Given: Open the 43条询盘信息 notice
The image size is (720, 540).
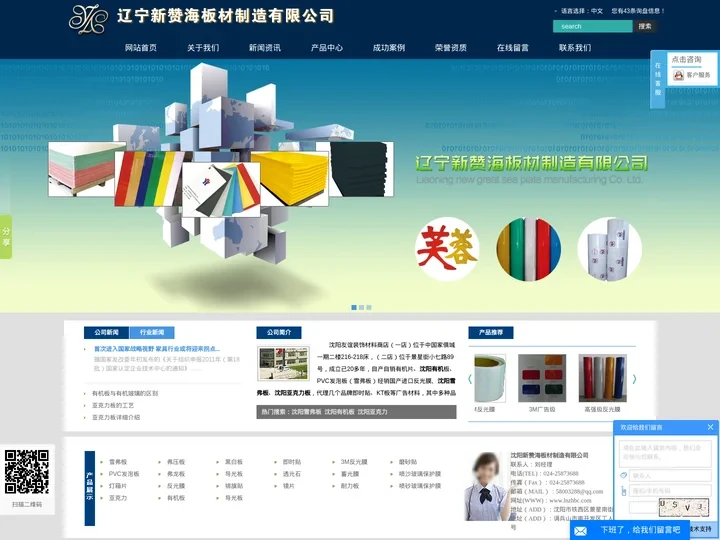Looking at the screenshot, I should point(638,11).
